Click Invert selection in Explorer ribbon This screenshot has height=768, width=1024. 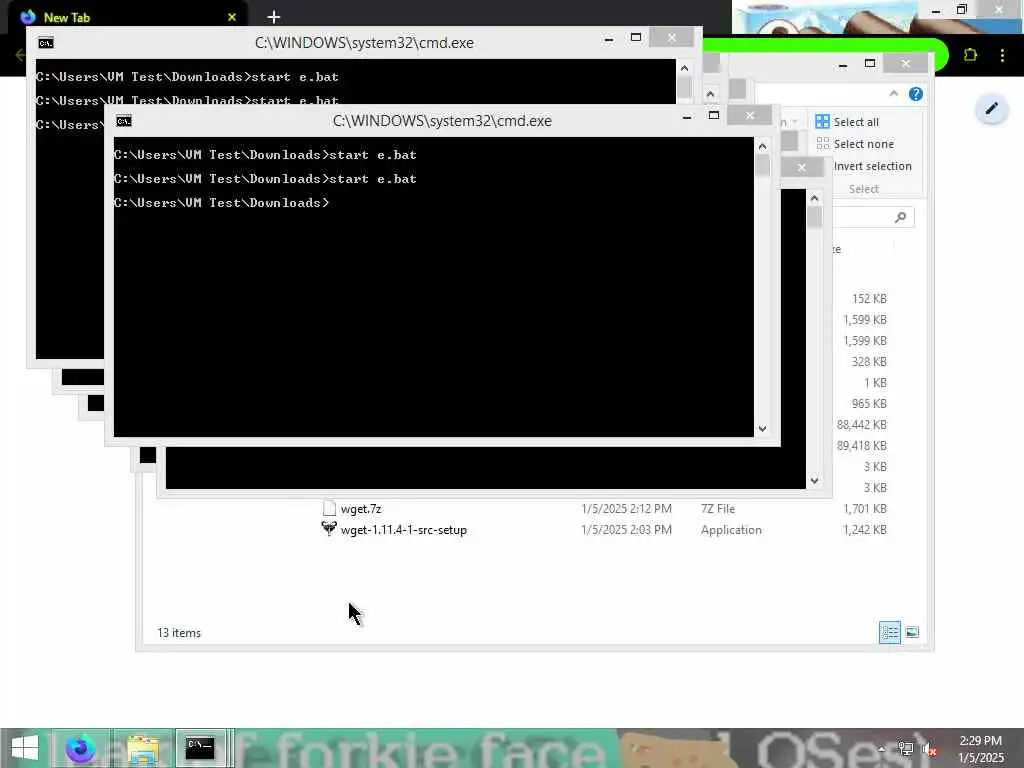pos(872,167)
